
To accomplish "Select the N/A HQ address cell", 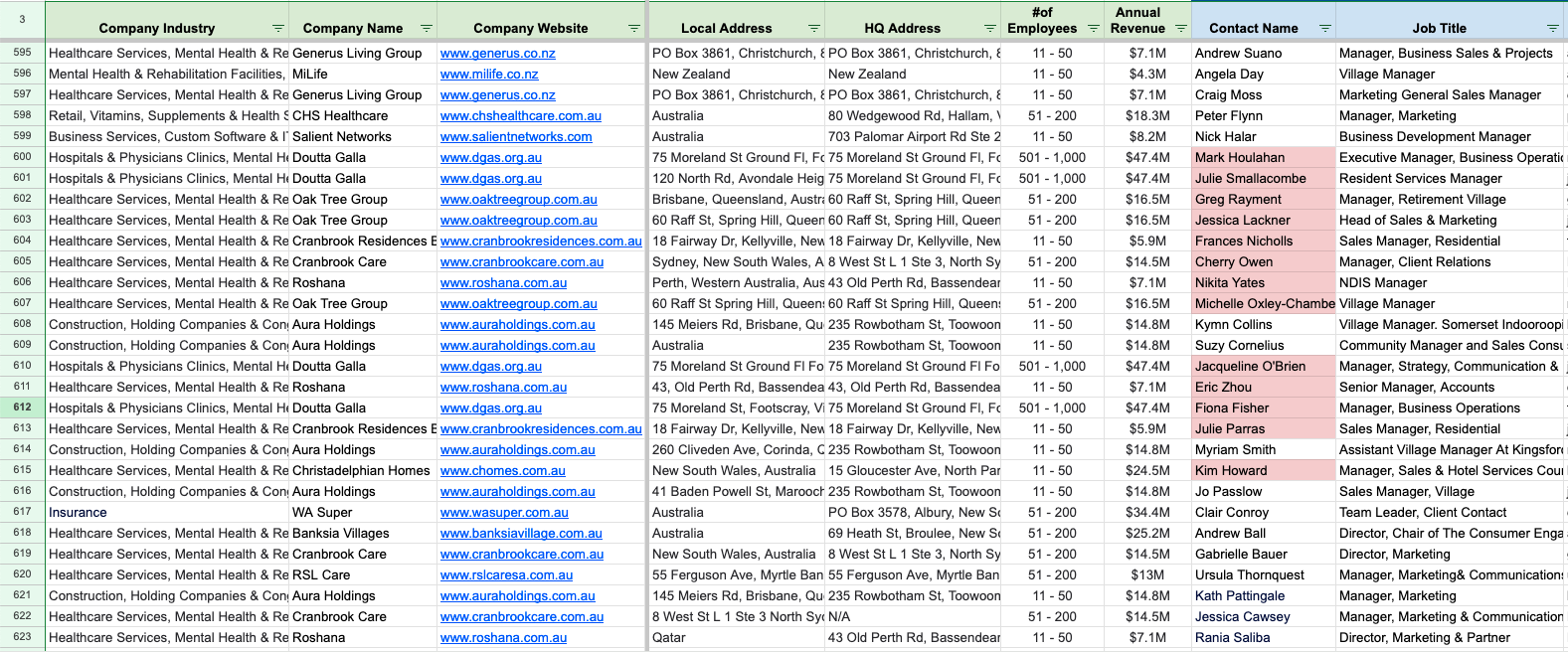I will pos(913,617).
